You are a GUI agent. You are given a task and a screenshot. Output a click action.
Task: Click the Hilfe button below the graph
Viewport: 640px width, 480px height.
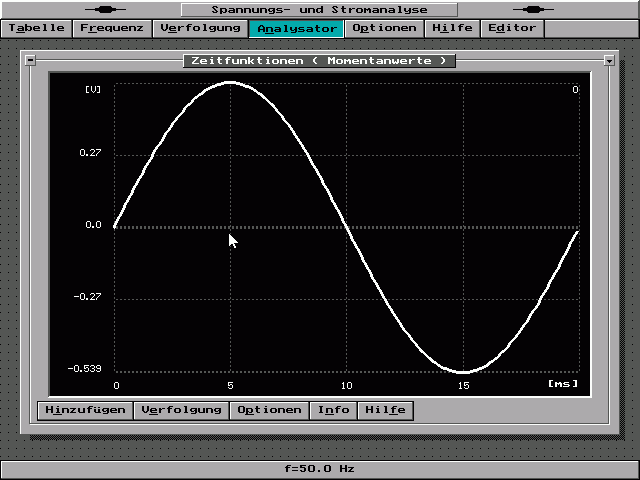click(385, 410)
